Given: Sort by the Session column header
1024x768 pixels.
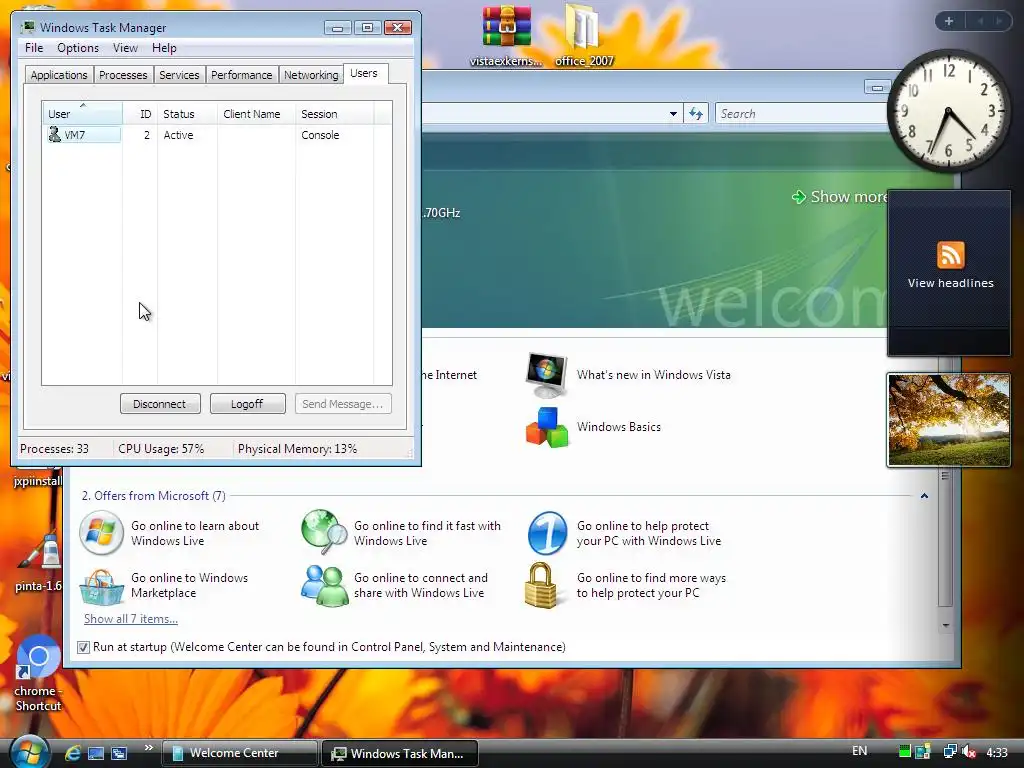Looking at the screenshot, I should click(334, 114).
